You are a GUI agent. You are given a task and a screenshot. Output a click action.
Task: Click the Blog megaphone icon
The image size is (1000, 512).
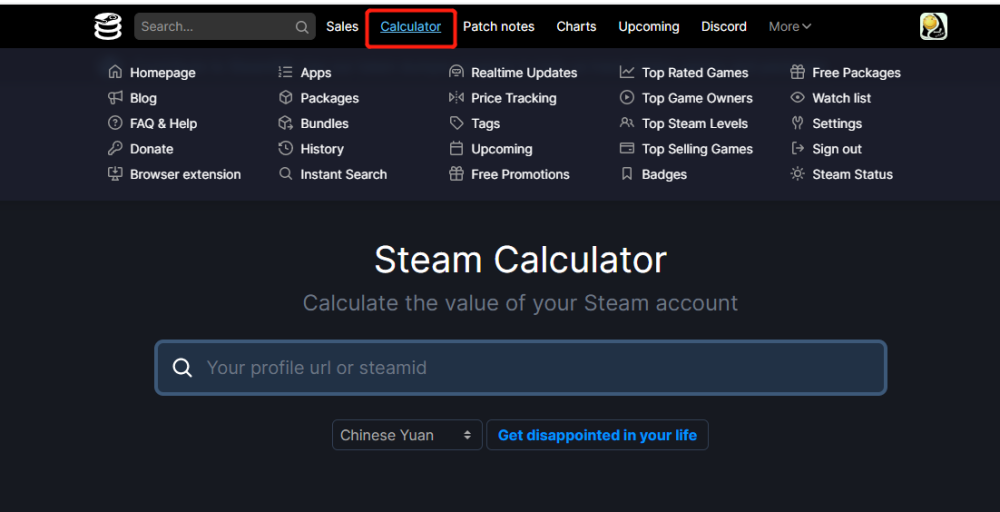115,98
